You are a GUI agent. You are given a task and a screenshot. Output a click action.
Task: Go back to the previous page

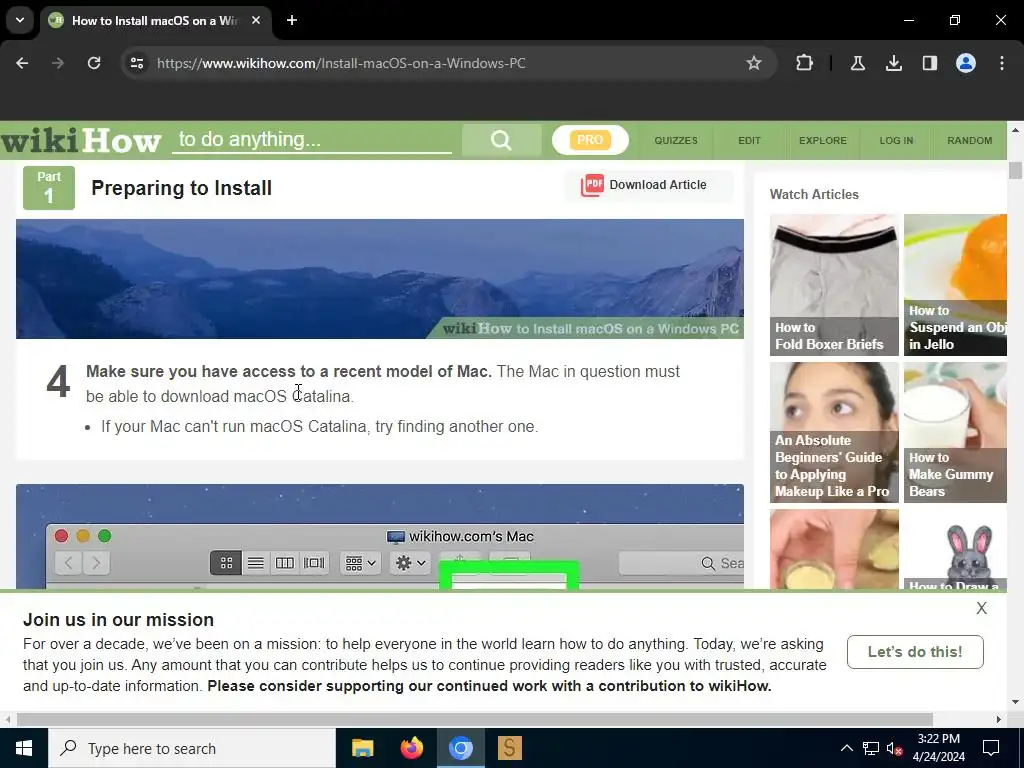(x=22, y=63)
